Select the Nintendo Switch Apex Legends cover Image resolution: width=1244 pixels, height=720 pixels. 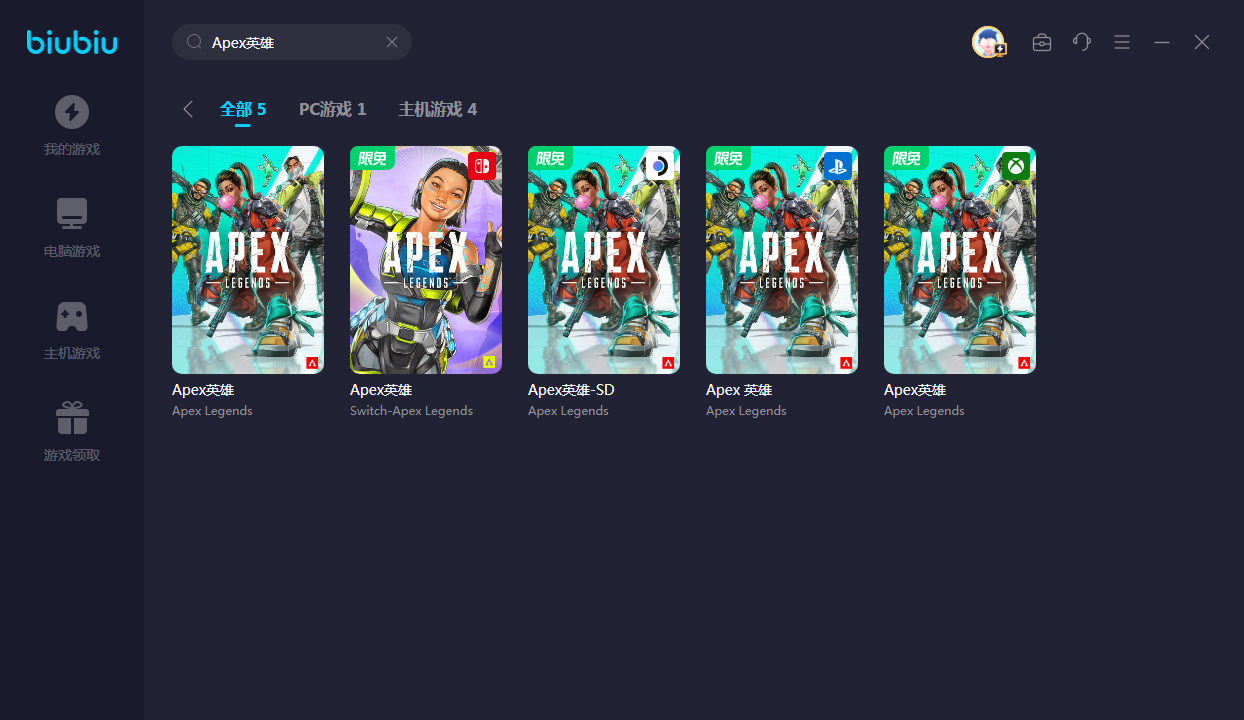pos(426,260)
